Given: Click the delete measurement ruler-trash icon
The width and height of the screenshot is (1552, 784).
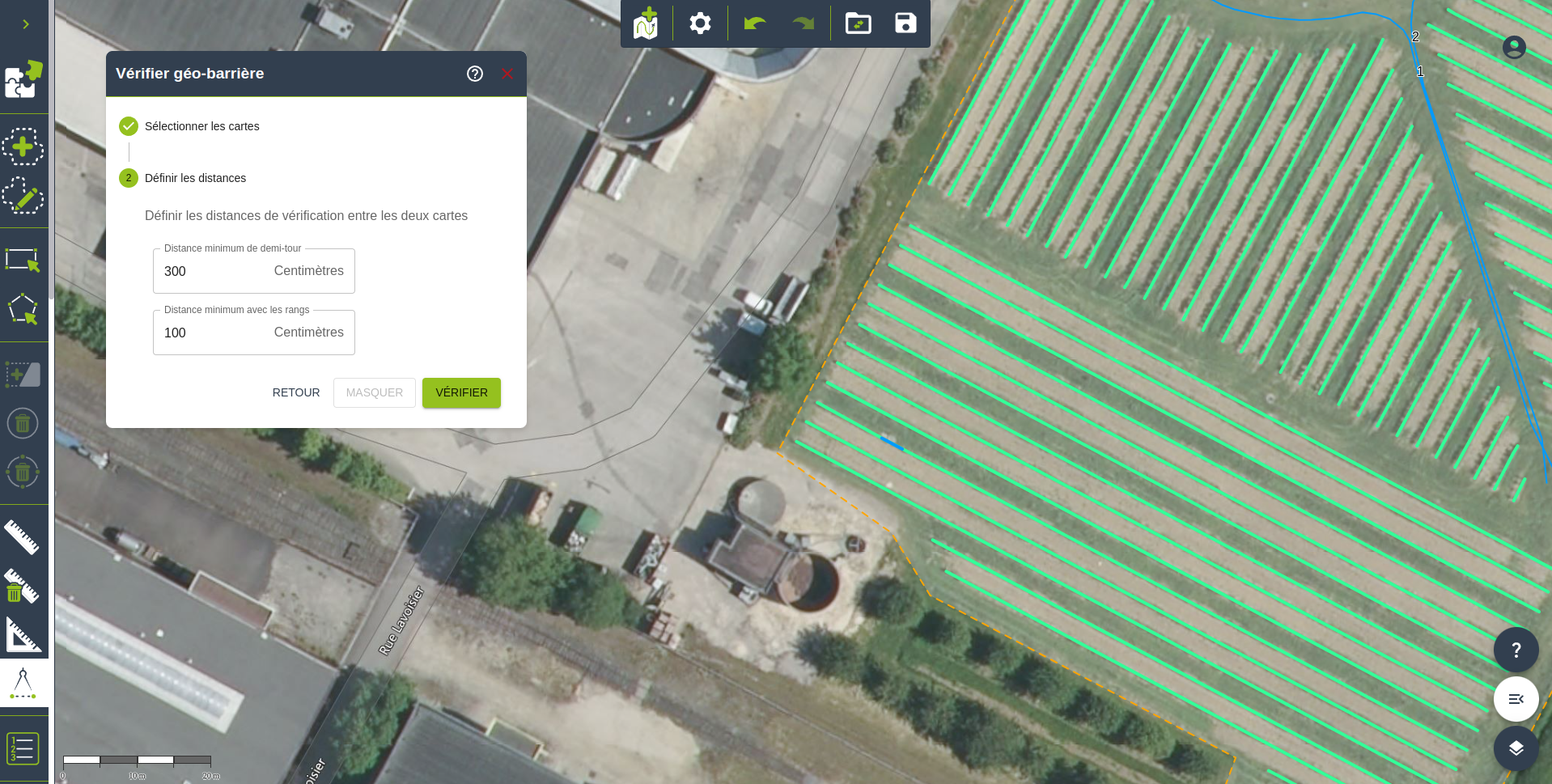Looking at the screenshot, I should (x=23, y=587).
